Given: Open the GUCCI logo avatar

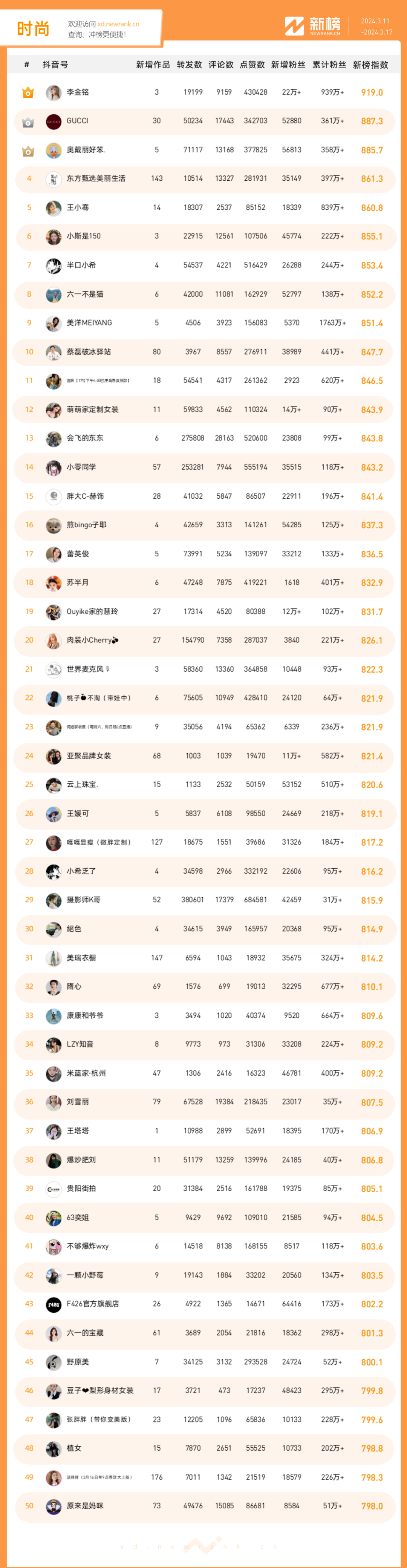Looking at the screenshot, I should point(54,121).
